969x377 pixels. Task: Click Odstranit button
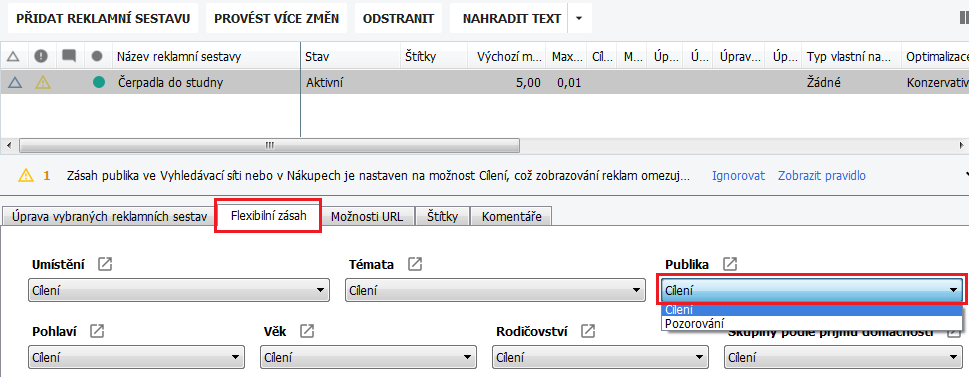click(x=398, y=19)
